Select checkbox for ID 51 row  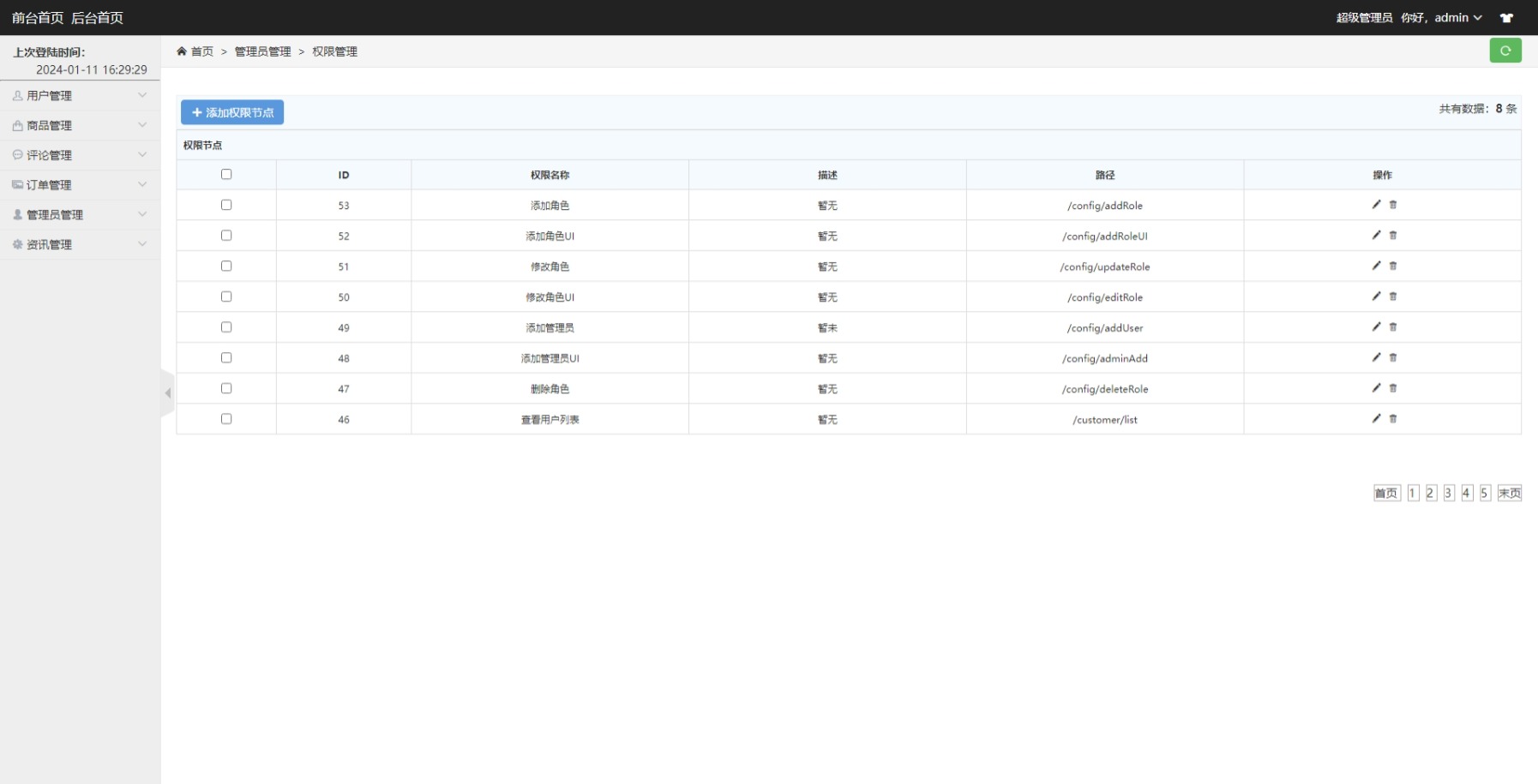(226, 266)
